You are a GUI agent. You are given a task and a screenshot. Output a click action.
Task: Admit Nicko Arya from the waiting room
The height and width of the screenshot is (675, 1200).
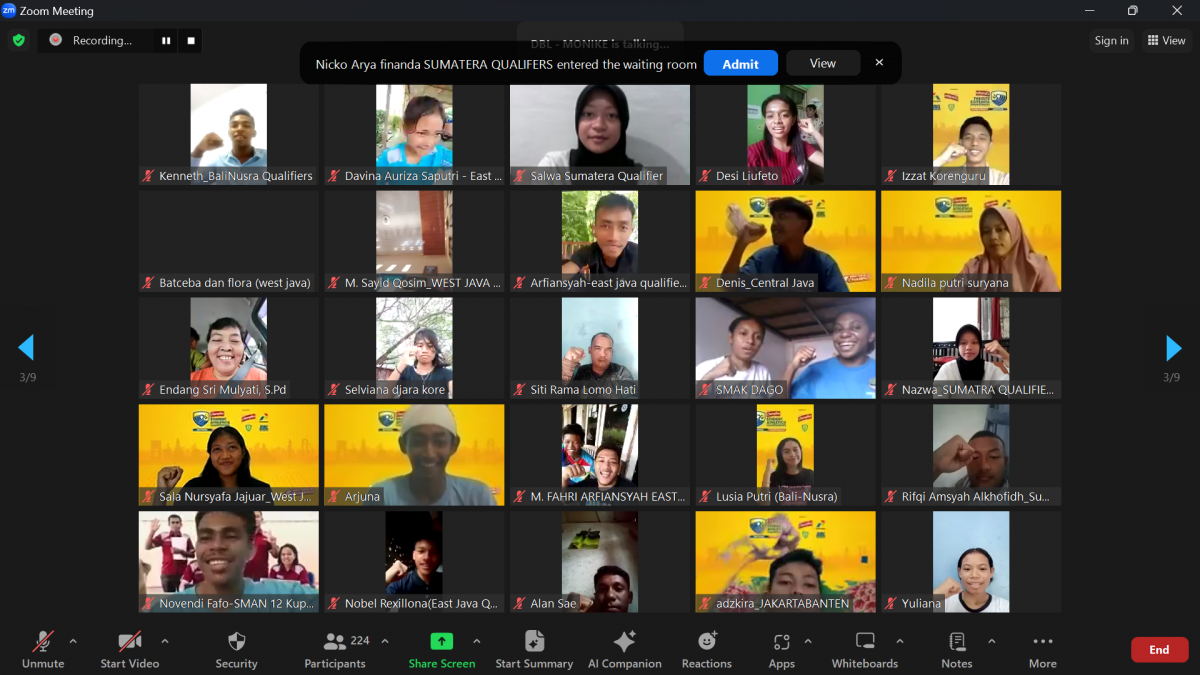pos(740,63)
